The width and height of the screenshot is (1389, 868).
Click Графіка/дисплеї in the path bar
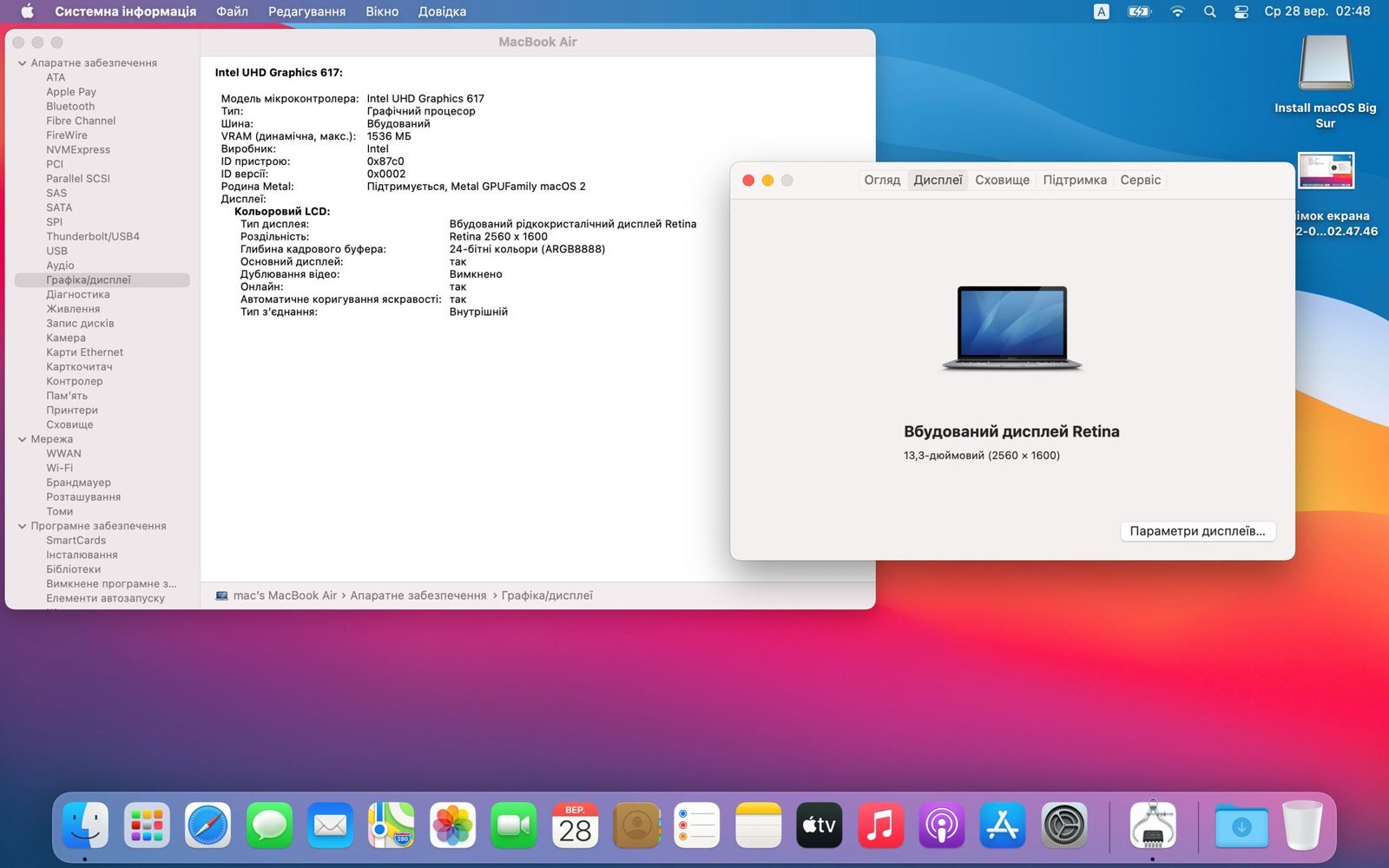point(547,595)
